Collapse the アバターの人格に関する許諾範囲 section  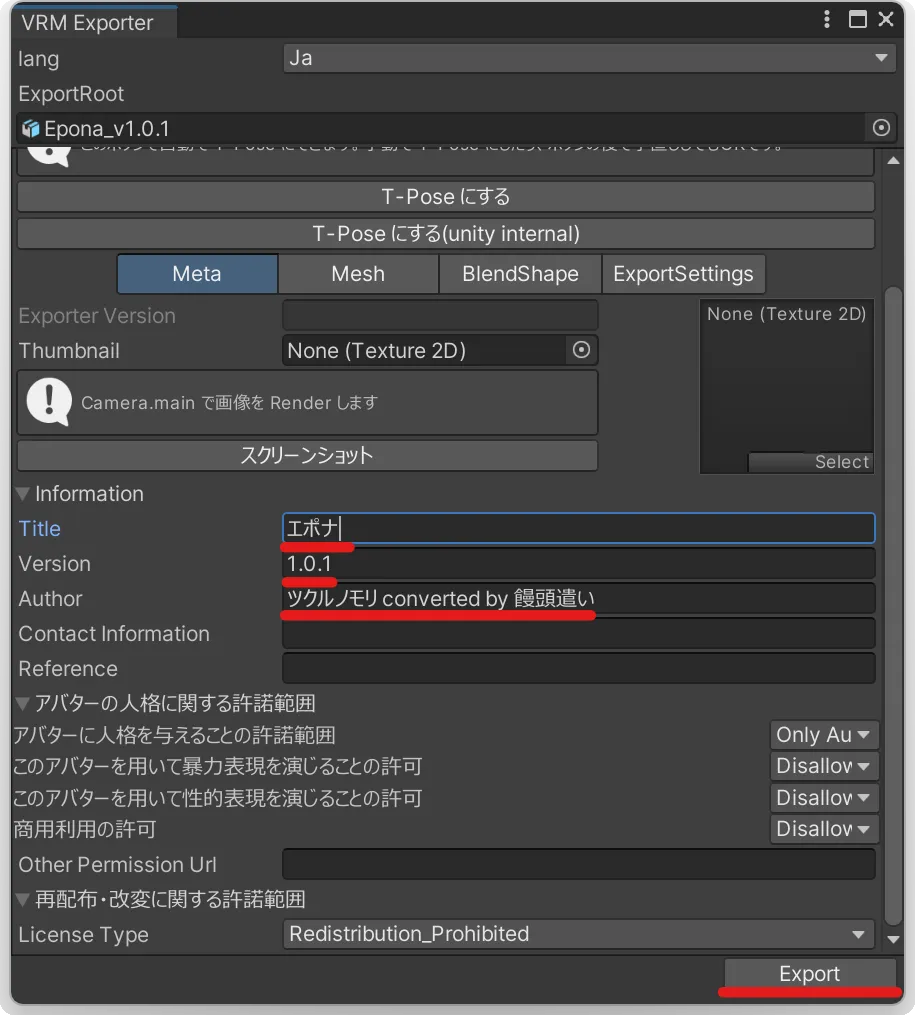pos(23,704)
